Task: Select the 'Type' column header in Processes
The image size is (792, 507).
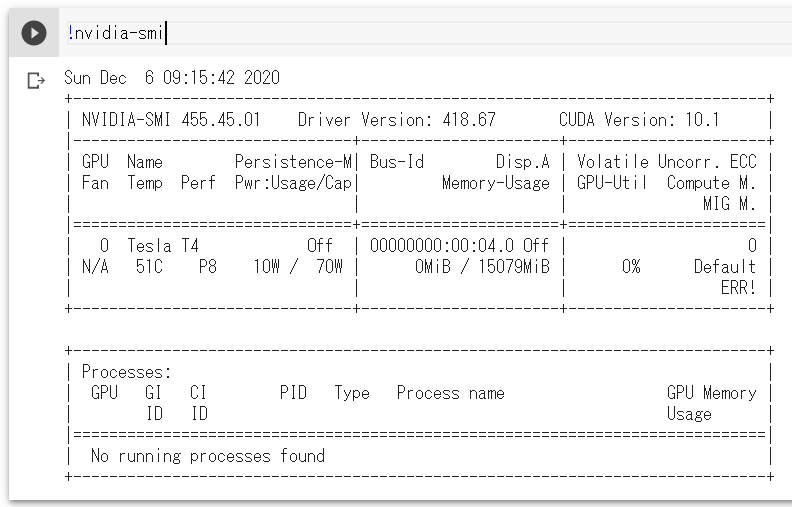Action: 352,393
